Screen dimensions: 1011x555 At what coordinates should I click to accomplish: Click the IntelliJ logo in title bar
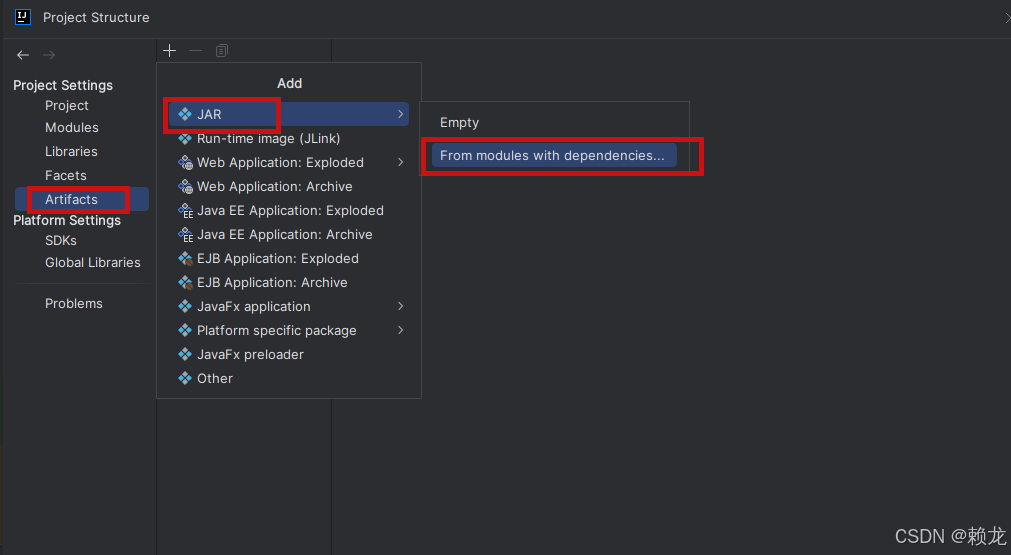tap(23, 17)
